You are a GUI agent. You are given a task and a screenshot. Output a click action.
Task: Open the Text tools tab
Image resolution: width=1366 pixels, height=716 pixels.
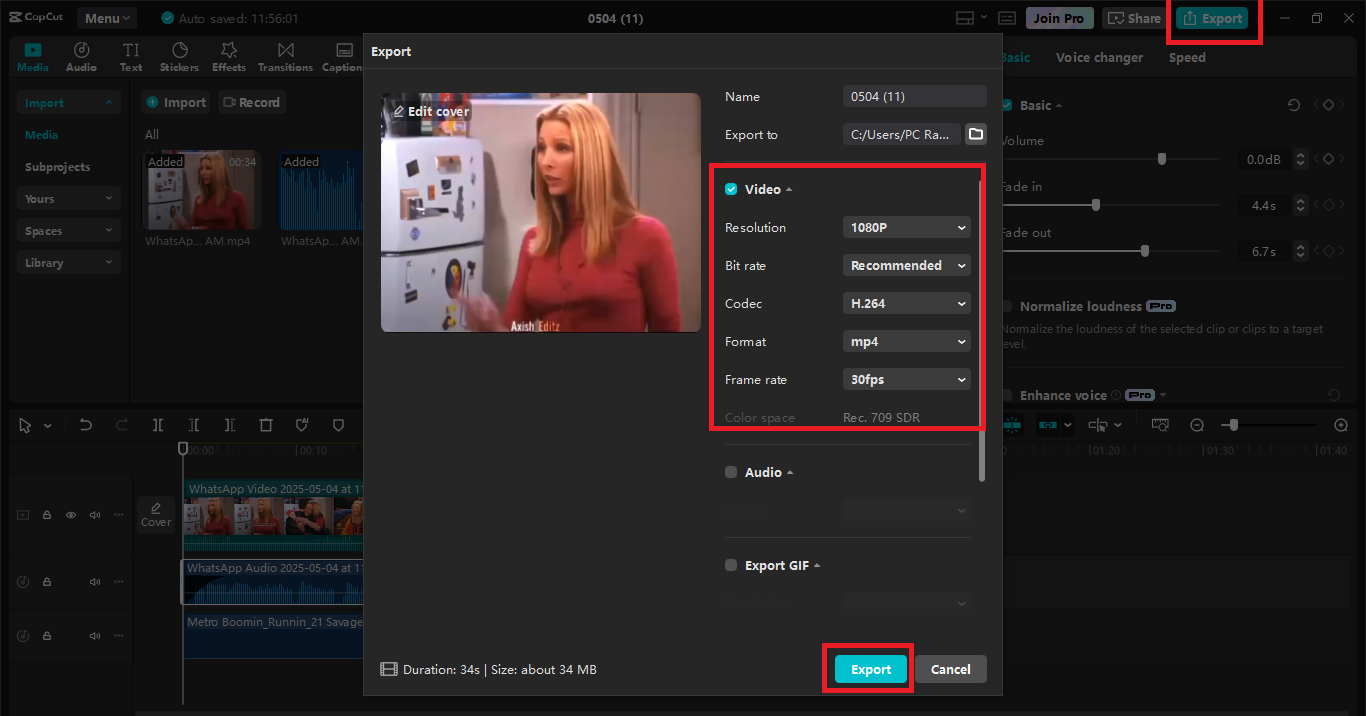click(x=131, y=57)
